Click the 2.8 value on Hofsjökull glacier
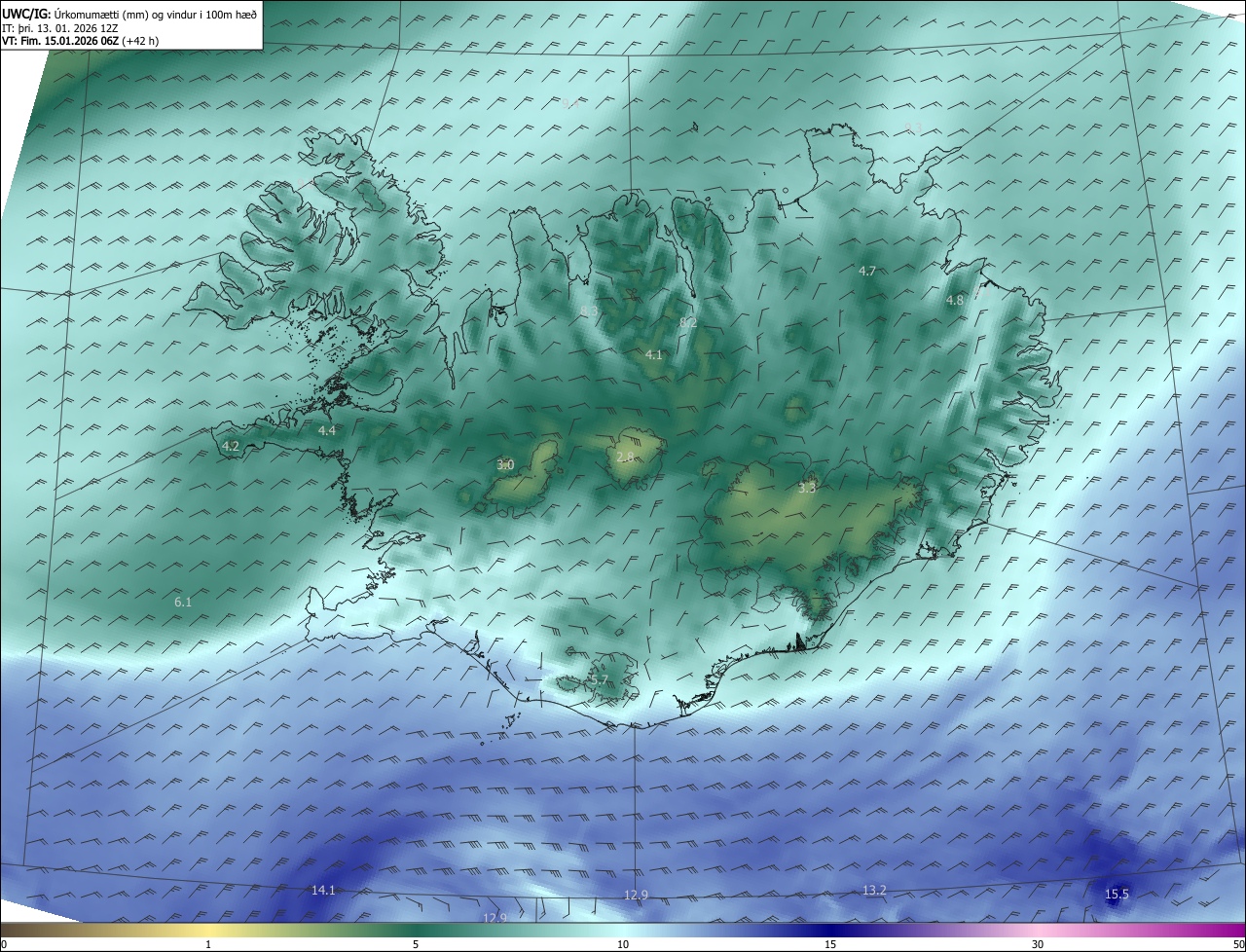This screenshot has width=1246, height=952. pyautogui.click(x=625, y=456)
